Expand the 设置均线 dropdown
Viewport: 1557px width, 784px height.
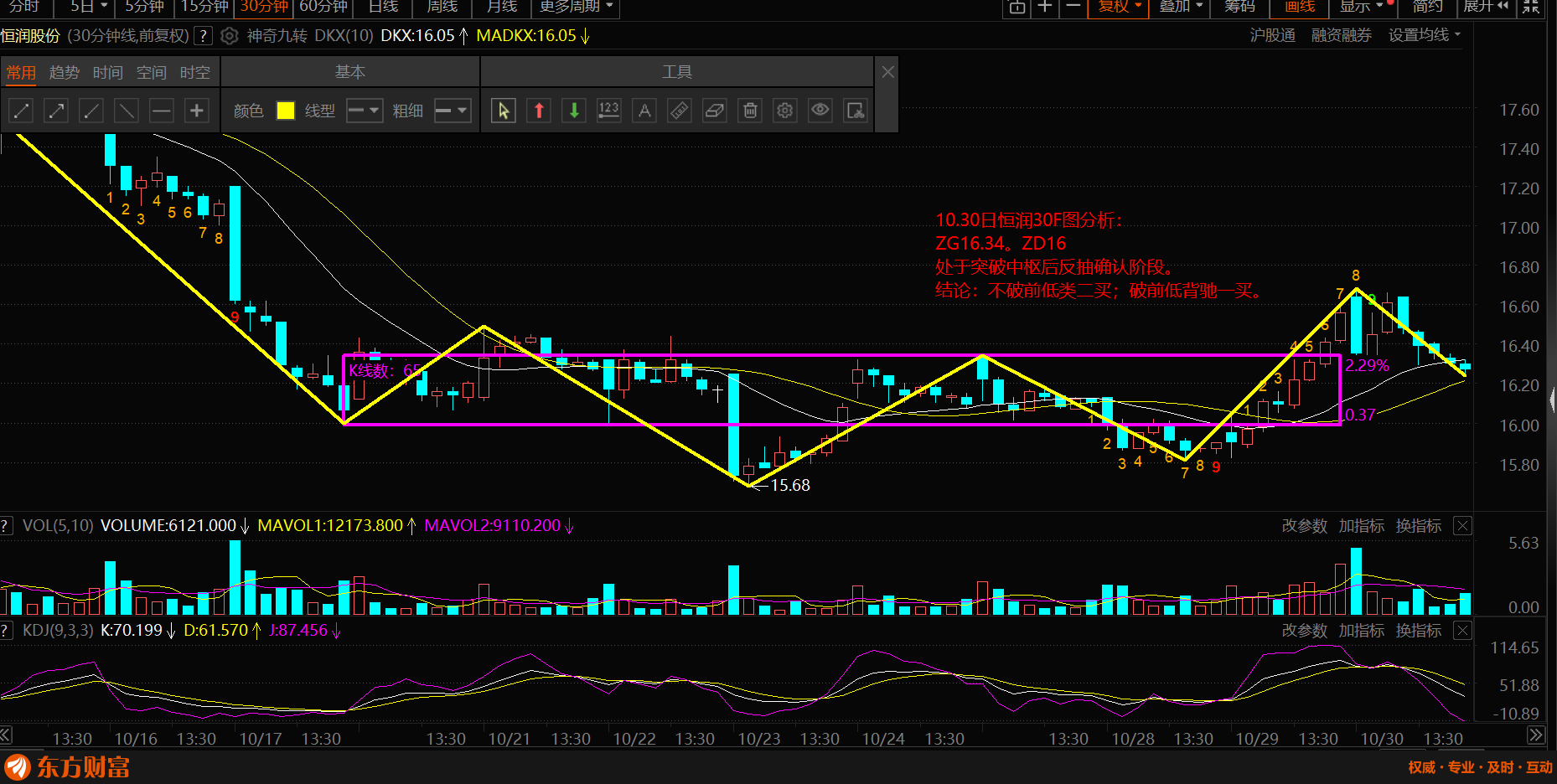(1424, 35)
